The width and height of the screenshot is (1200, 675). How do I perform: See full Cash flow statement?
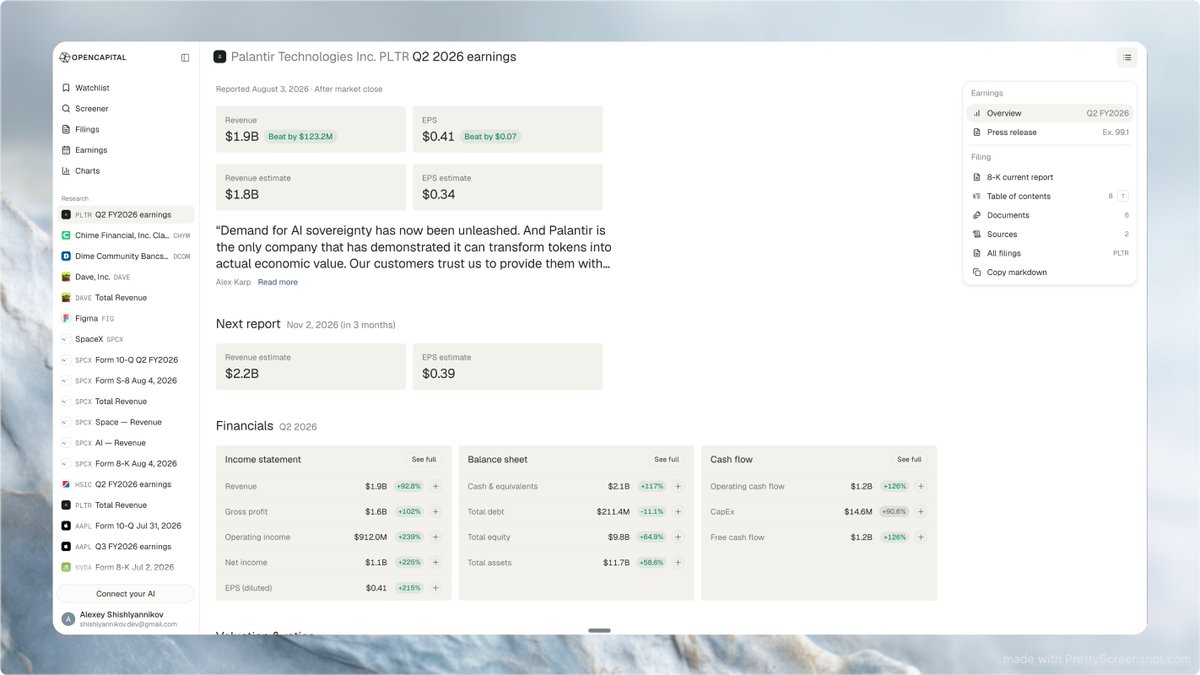(909, 460)
